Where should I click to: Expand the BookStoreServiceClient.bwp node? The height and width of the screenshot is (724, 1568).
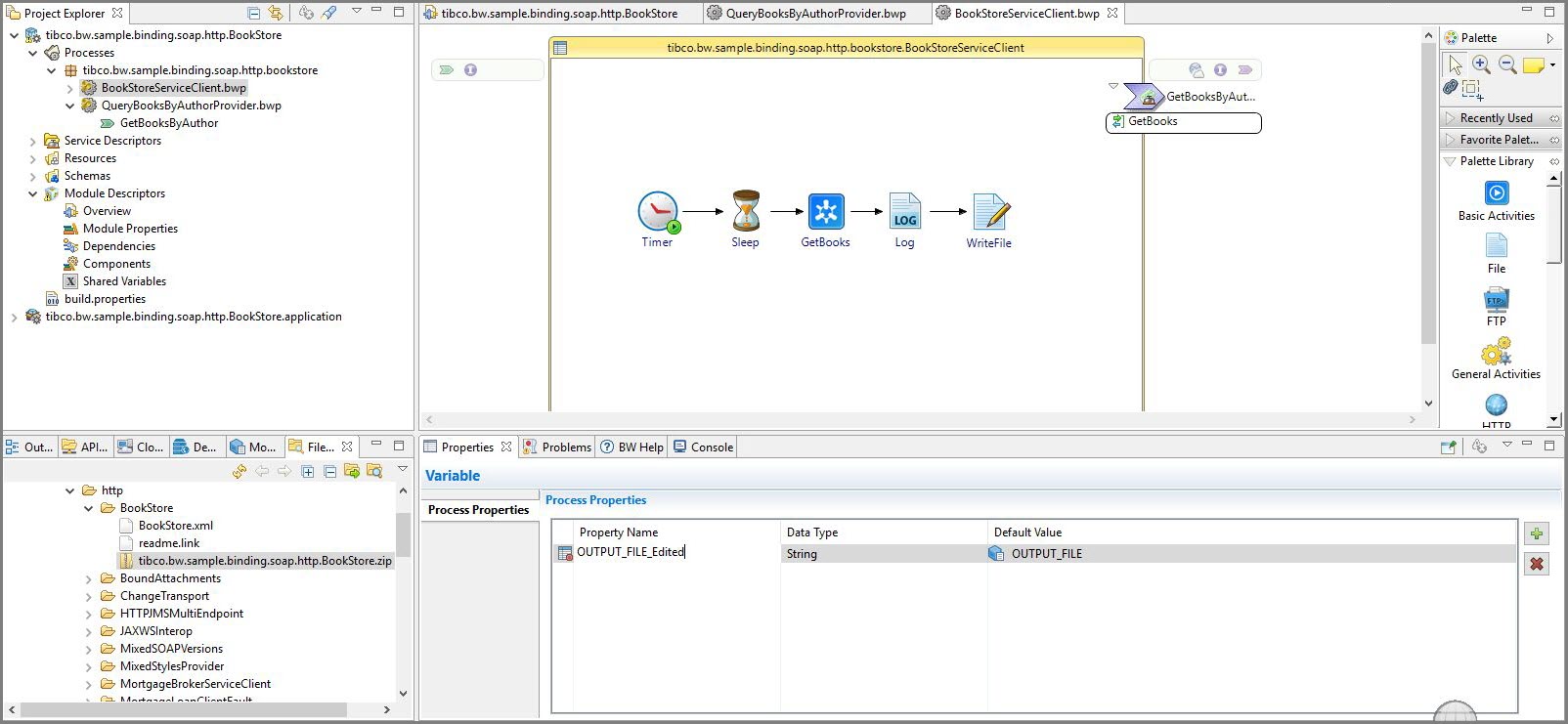(70, 88)
